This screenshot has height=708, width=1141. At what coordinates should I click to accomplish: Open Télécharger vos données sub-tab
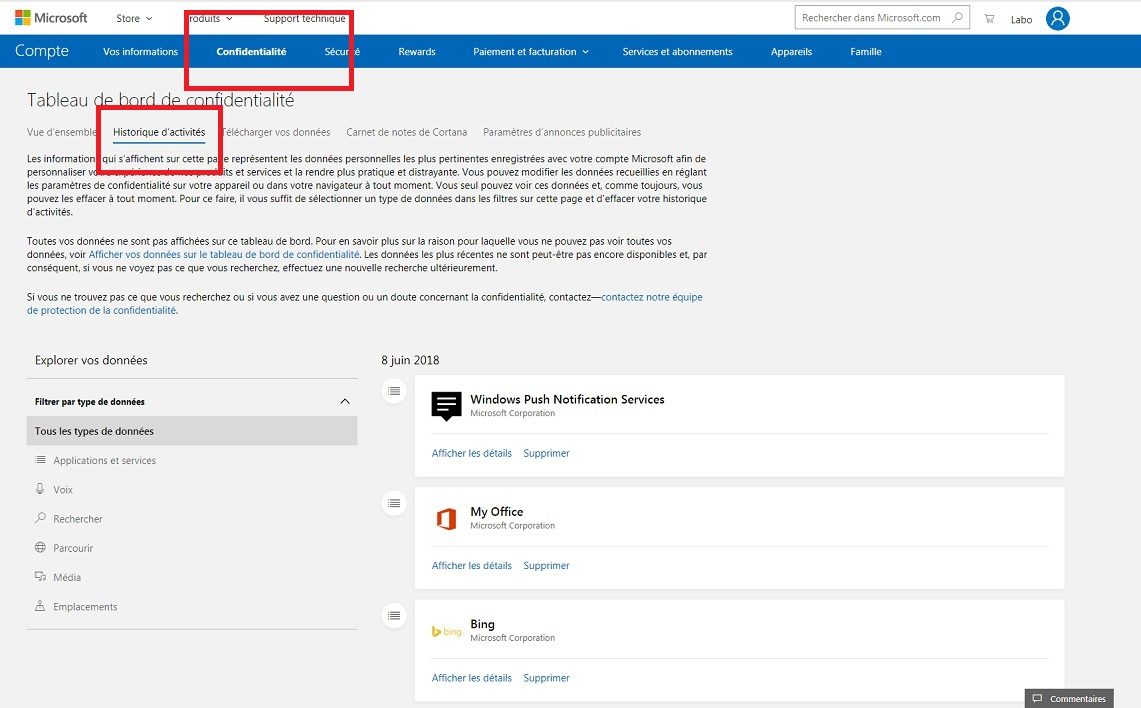(x=276, y=132)
